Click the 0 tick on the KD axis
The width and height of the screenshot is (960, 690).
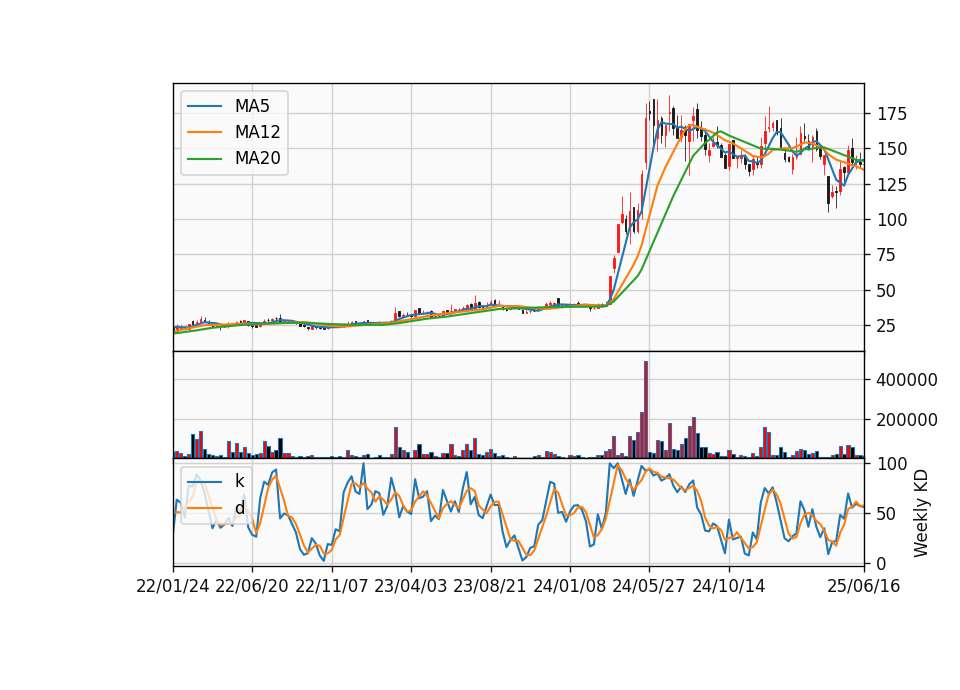click(x=882, y=564)
